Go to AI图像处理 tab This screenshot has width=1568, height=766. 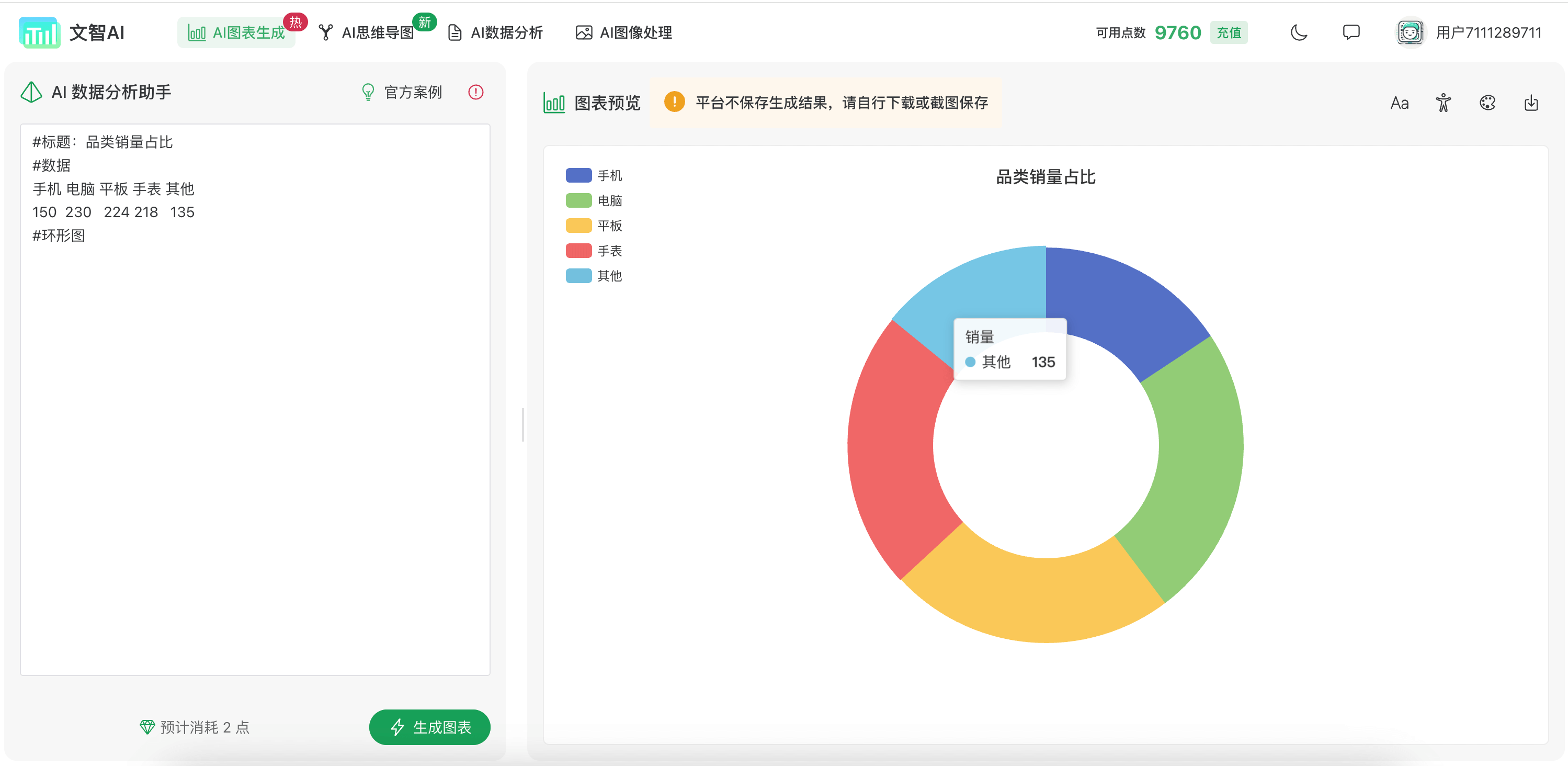[x=624, y=32]
